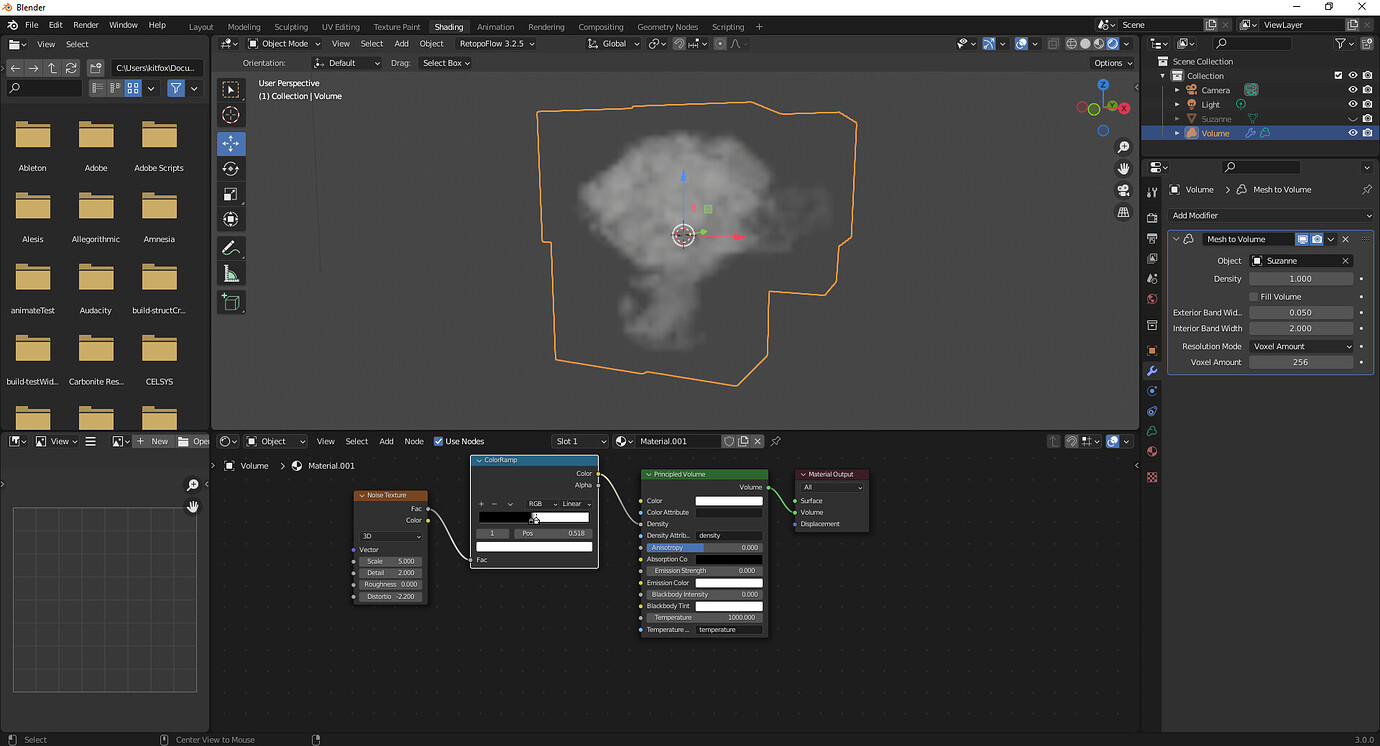Open the Options dropdown in viewport
The width and height of the screenshot is (1380, 746).
tap(1113, 63)
